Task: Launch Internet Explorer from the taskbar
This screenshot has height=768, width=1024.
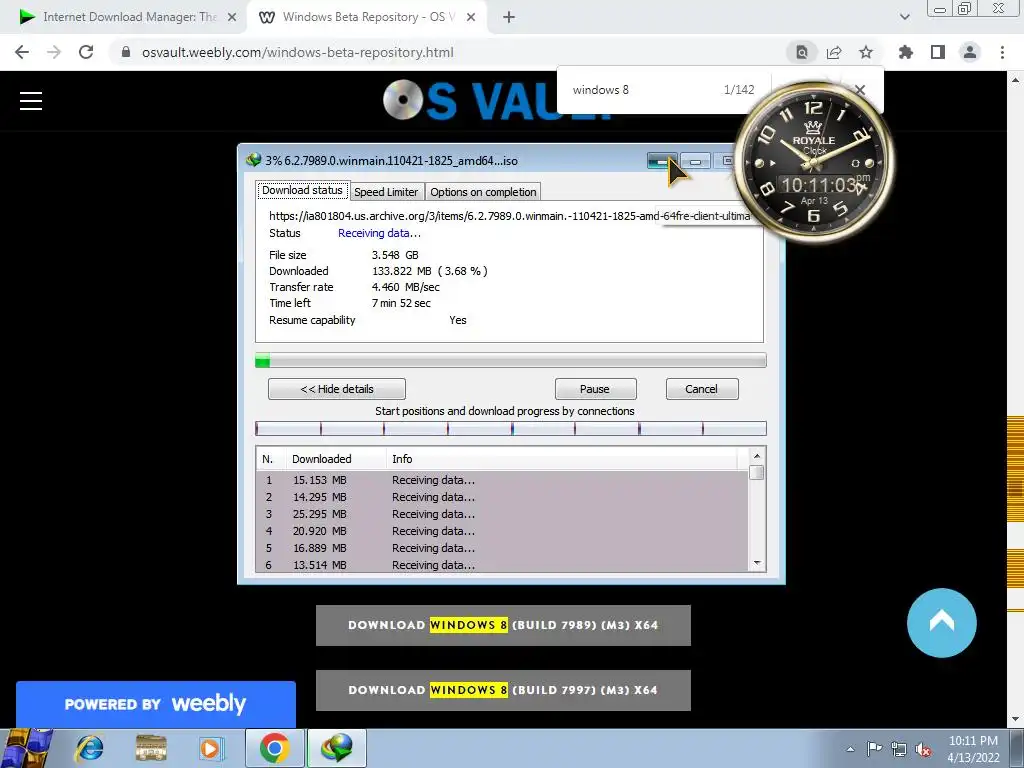Action: (x=89, y=748)
